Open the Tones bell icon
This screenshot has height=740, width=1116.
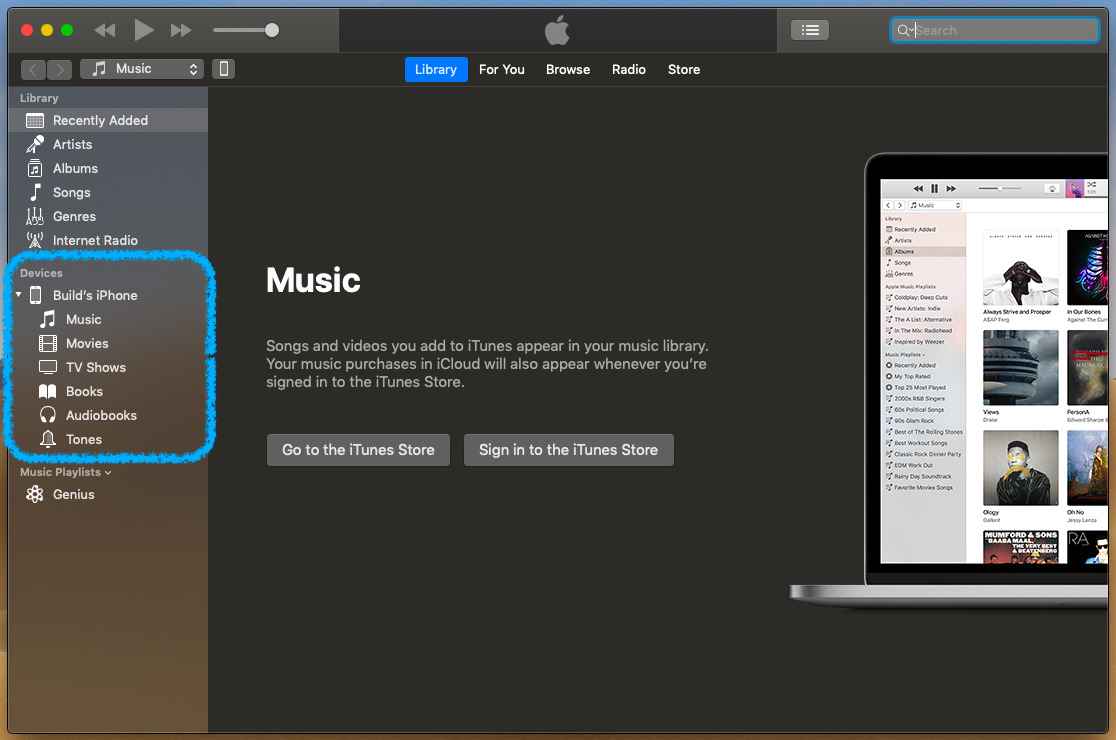[48, 439]
